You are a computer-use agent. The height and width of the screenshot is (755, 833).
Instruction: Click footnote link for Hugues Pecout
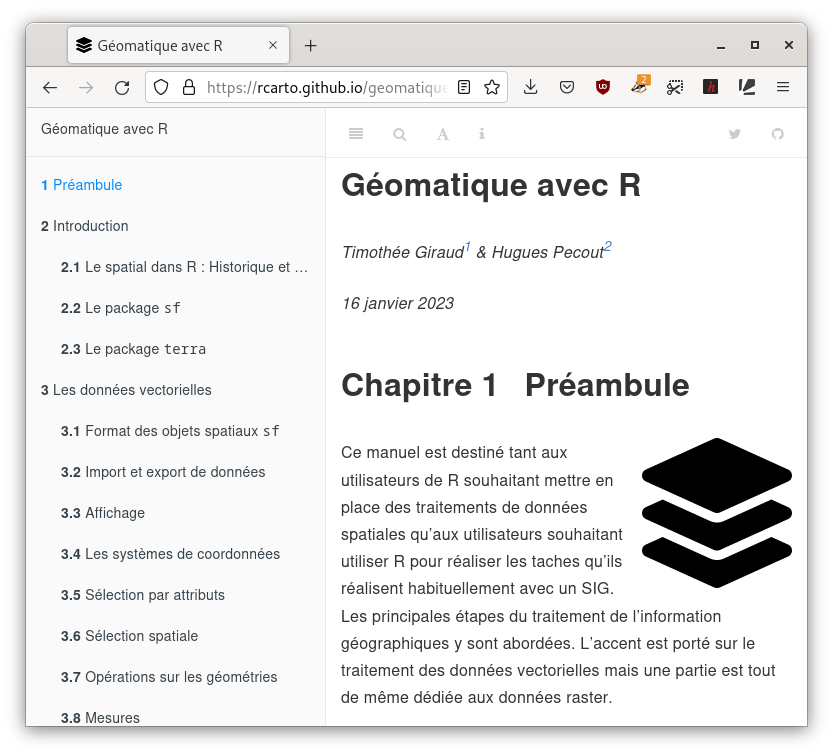pos(608,245)
